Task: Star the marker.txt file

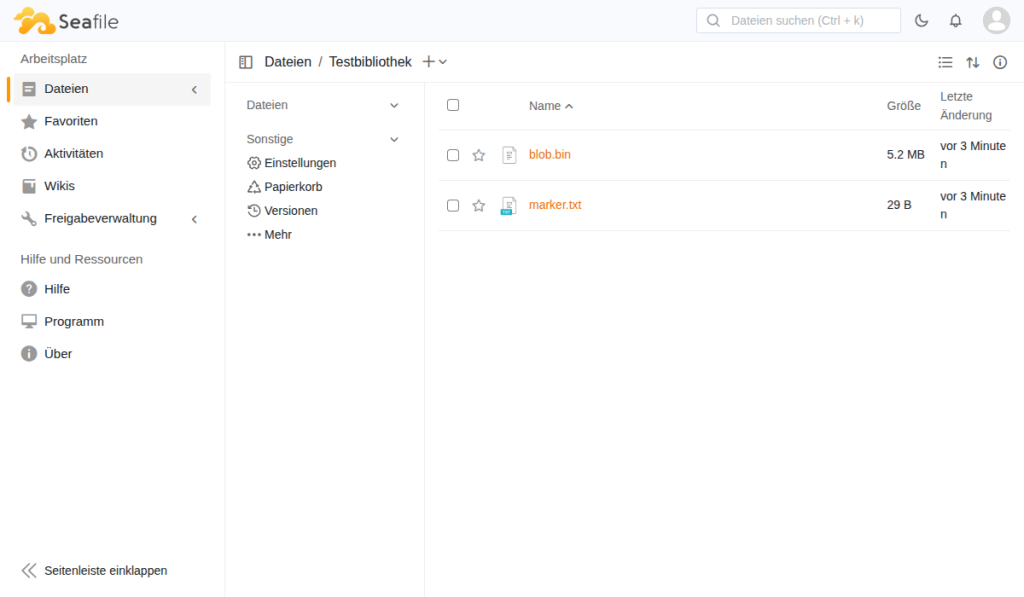Action: click(x=479, y=205)
